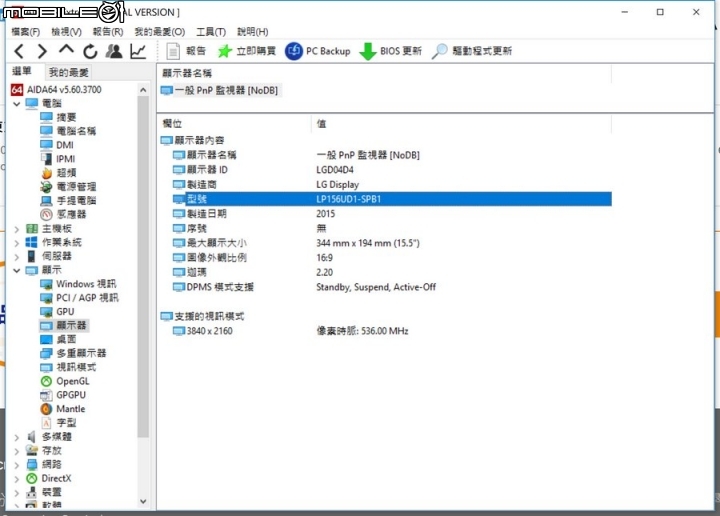720x516 pixels.
Task: Expand the 存放 tree node
Action: tap(17, 451)
